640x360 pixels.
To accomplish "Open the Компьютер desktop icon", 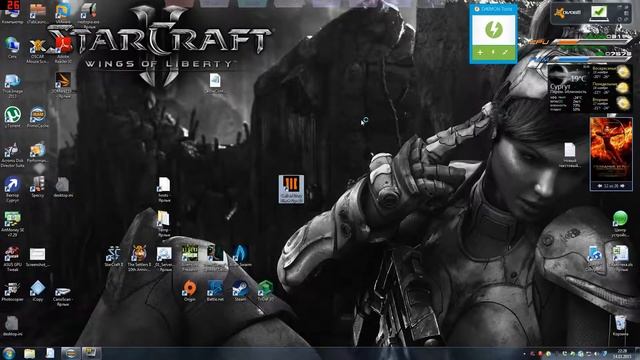I will click(x=12, y=12).
